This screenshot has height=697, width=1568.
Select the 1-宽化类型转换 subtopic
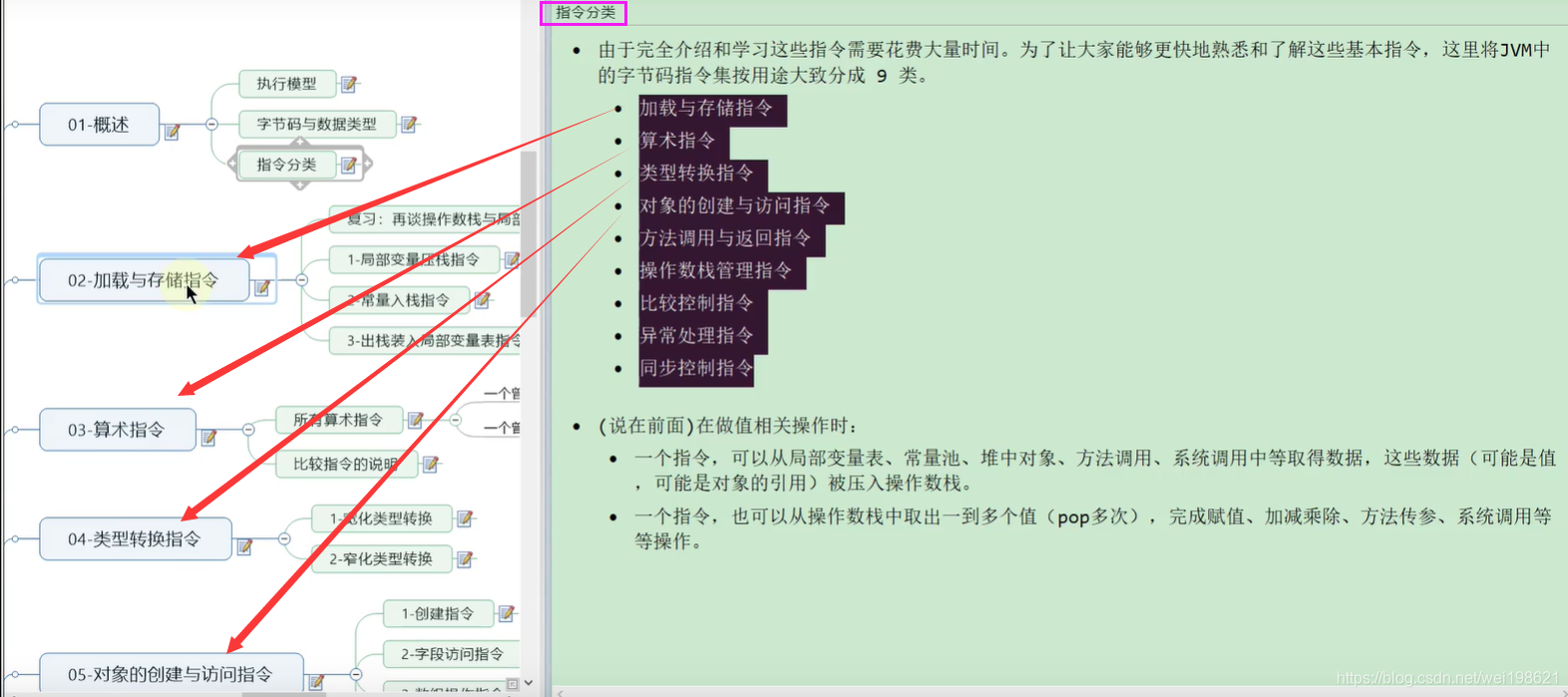pos(381,519)
